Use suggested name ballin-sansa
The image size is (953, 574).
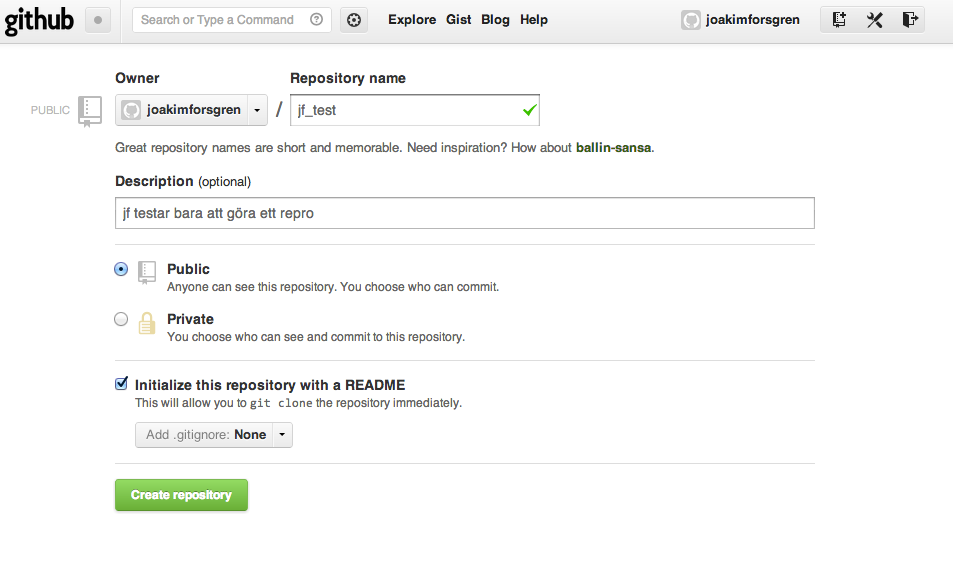[x=614, y=148]
